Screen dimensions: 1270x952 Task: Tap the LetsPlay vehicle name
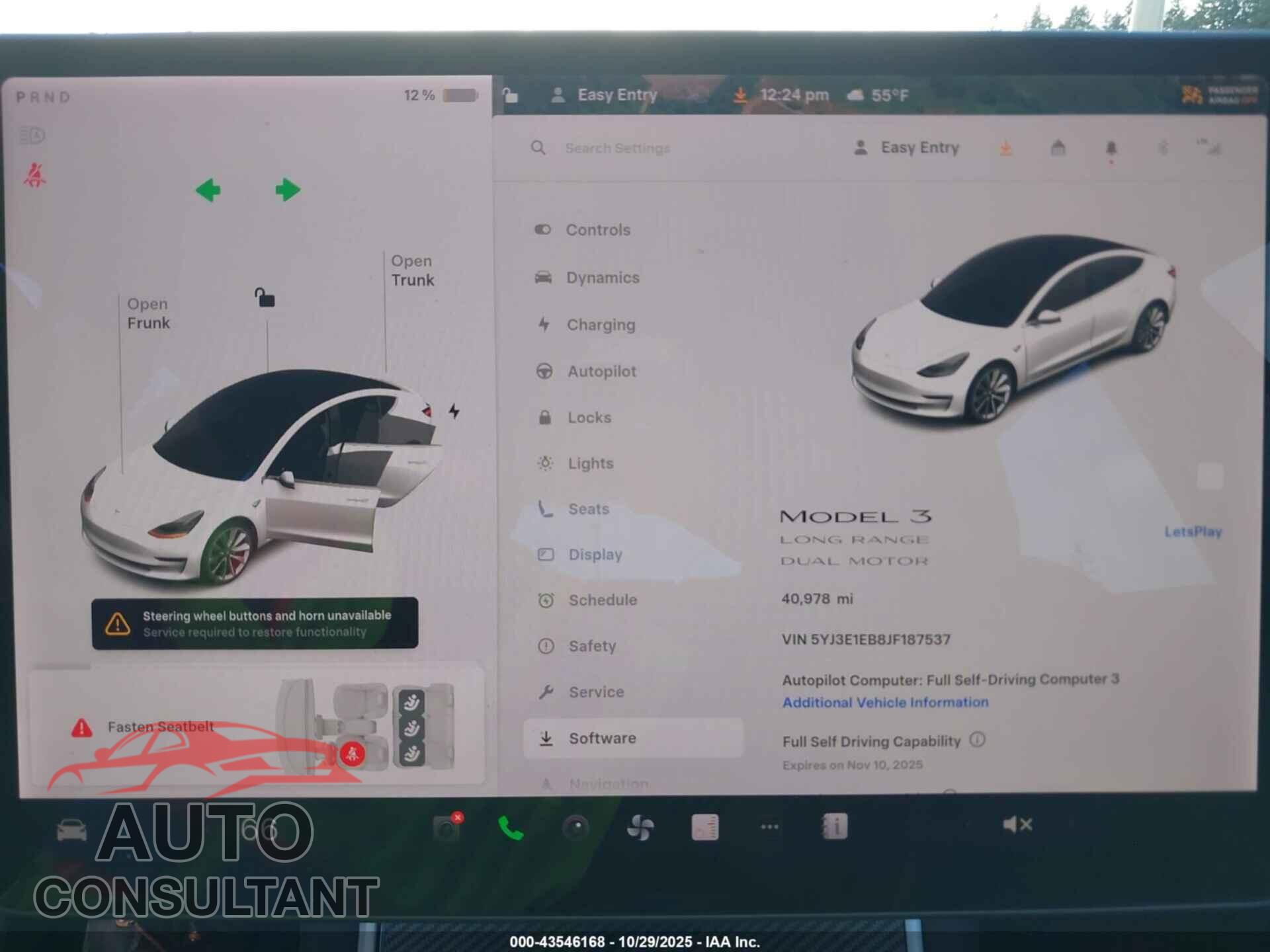click(x=1193, y=532)
